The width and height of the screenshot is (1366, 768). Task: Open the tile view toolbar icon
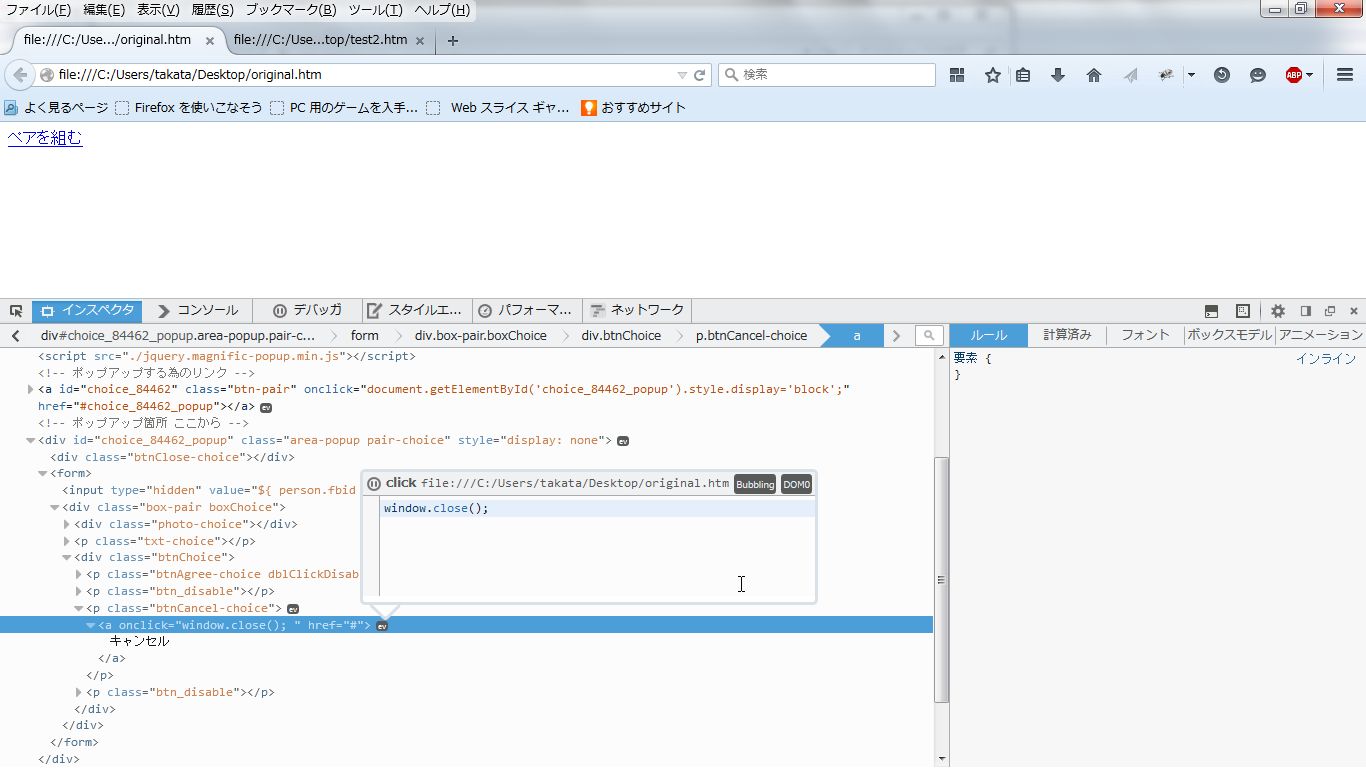pyautogui.click(x=957, y=75)
